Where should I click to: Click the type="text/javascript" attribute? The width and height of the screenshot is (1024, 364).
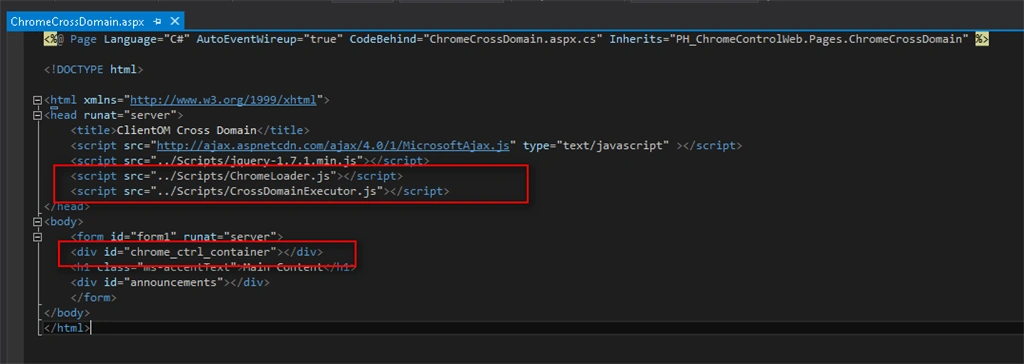coord(596,145)
